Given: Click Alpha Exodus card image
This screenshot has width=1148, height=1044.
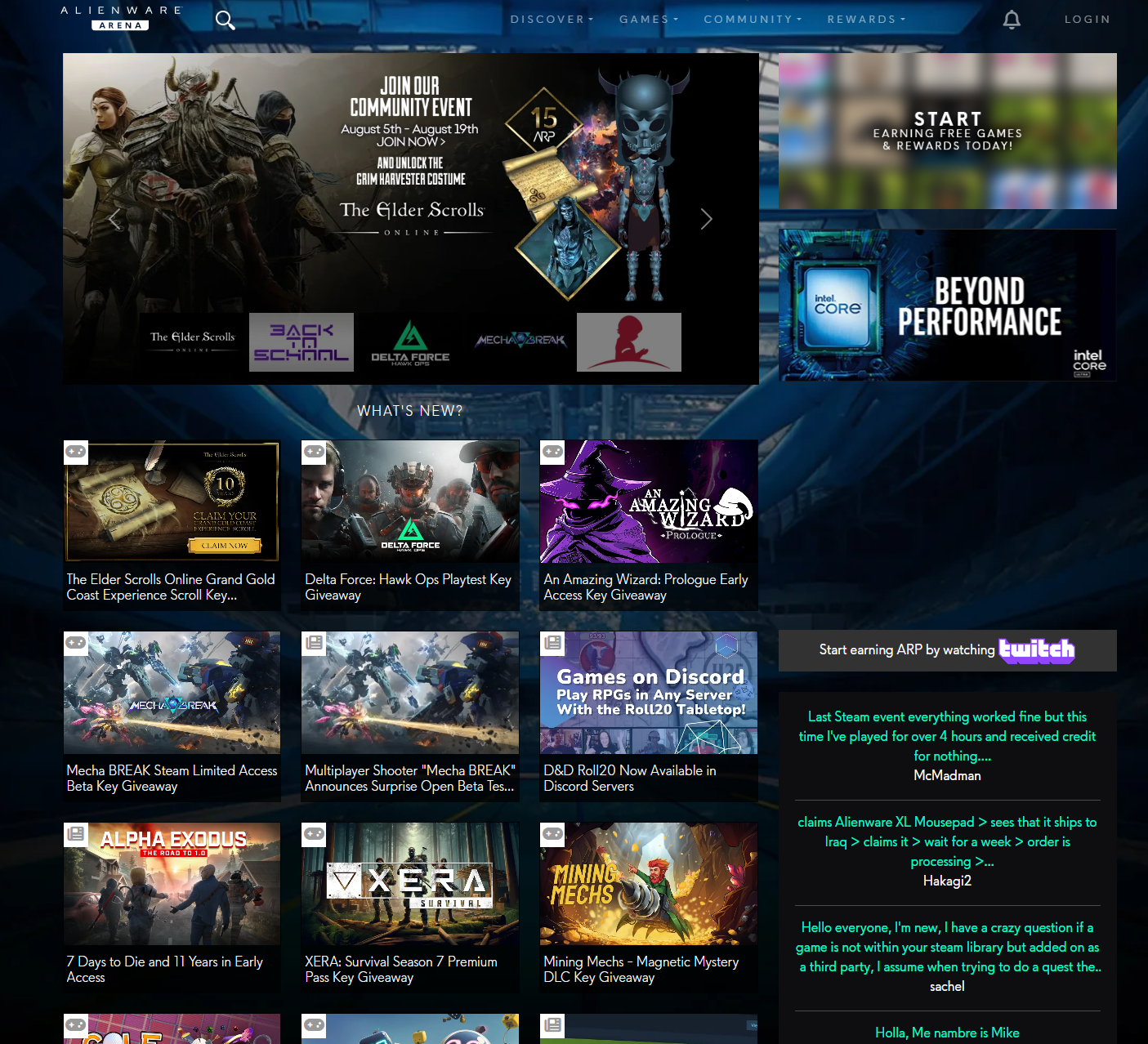Looking at the screenshot, I should coord(172,884).
